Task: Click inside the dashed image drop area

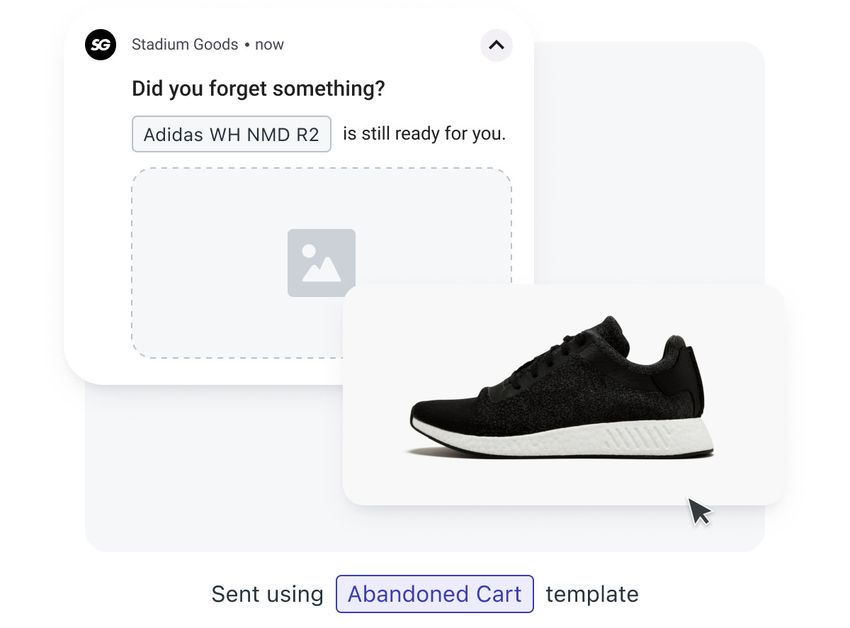Action: pos(237,262)
